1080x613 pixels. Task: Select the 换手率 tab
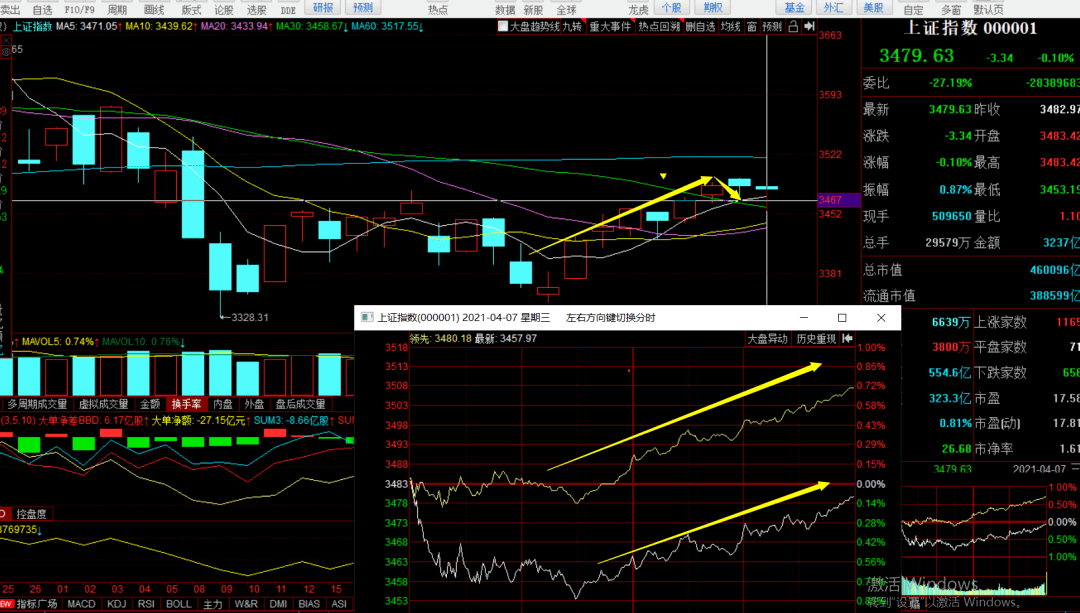[188, 404]
